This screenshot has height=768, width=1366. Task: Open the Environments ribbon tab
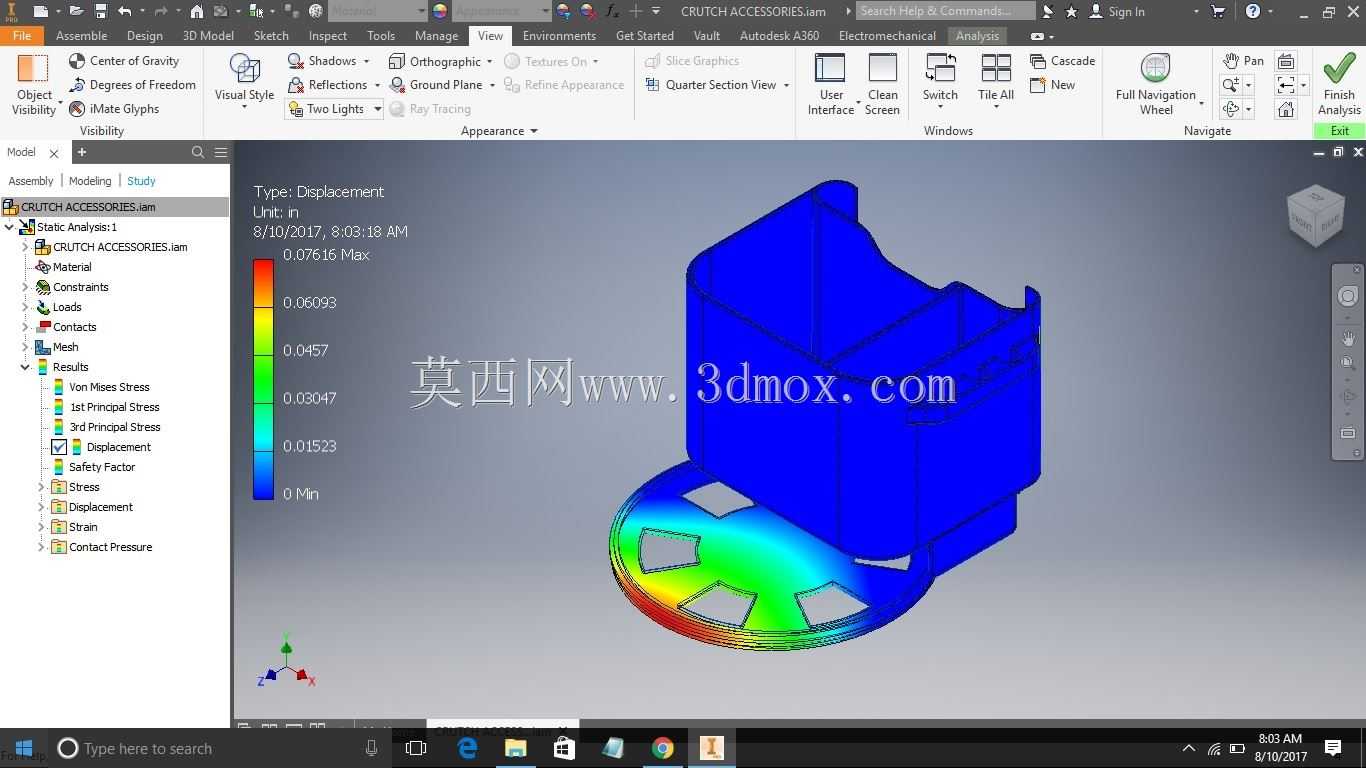point(559,35)
